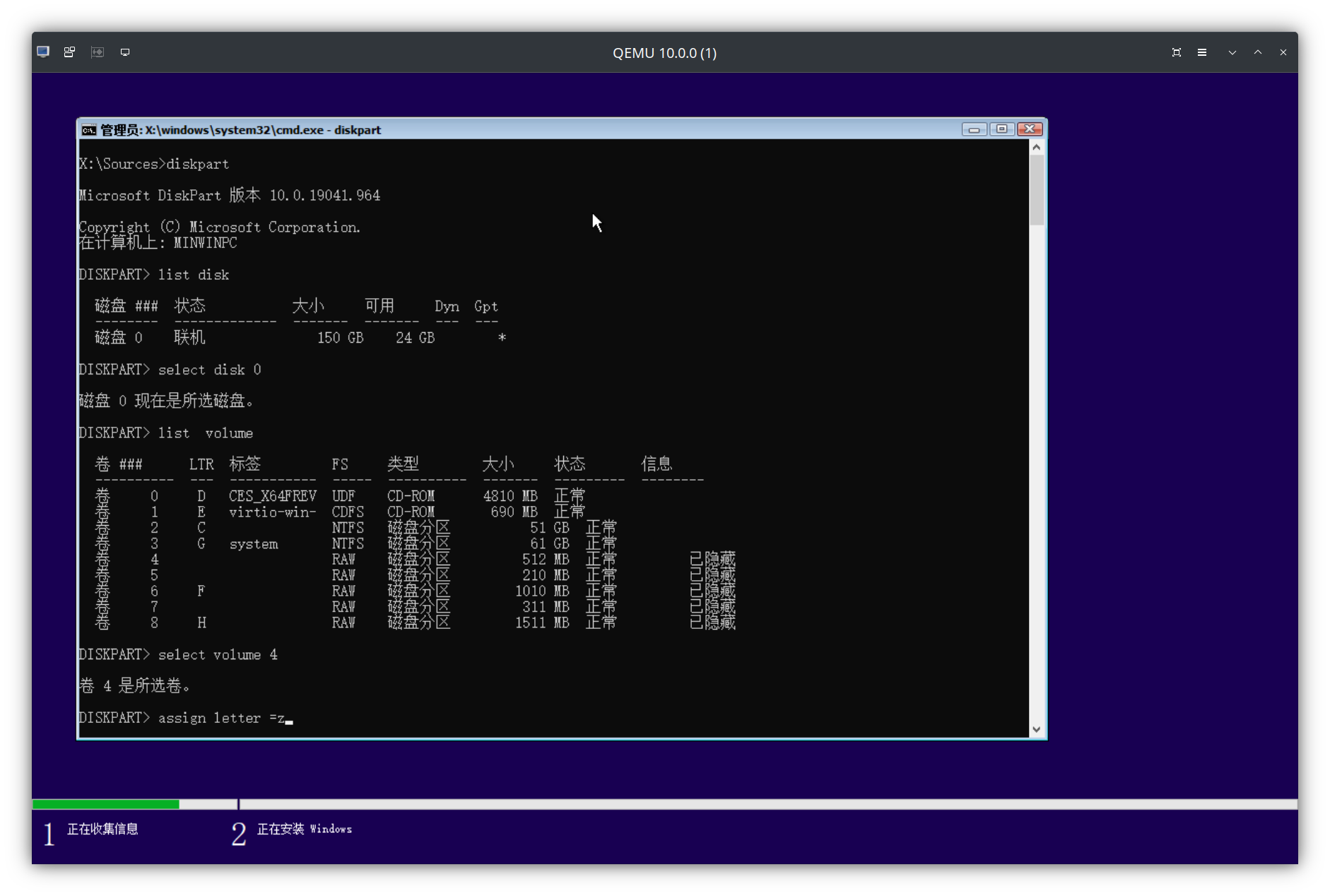Image resolution: width=1330 pixels, height=896 pixels.
Task: Click the scrollbar up arrow in cmd window
Action: [x=1035, y=146]
